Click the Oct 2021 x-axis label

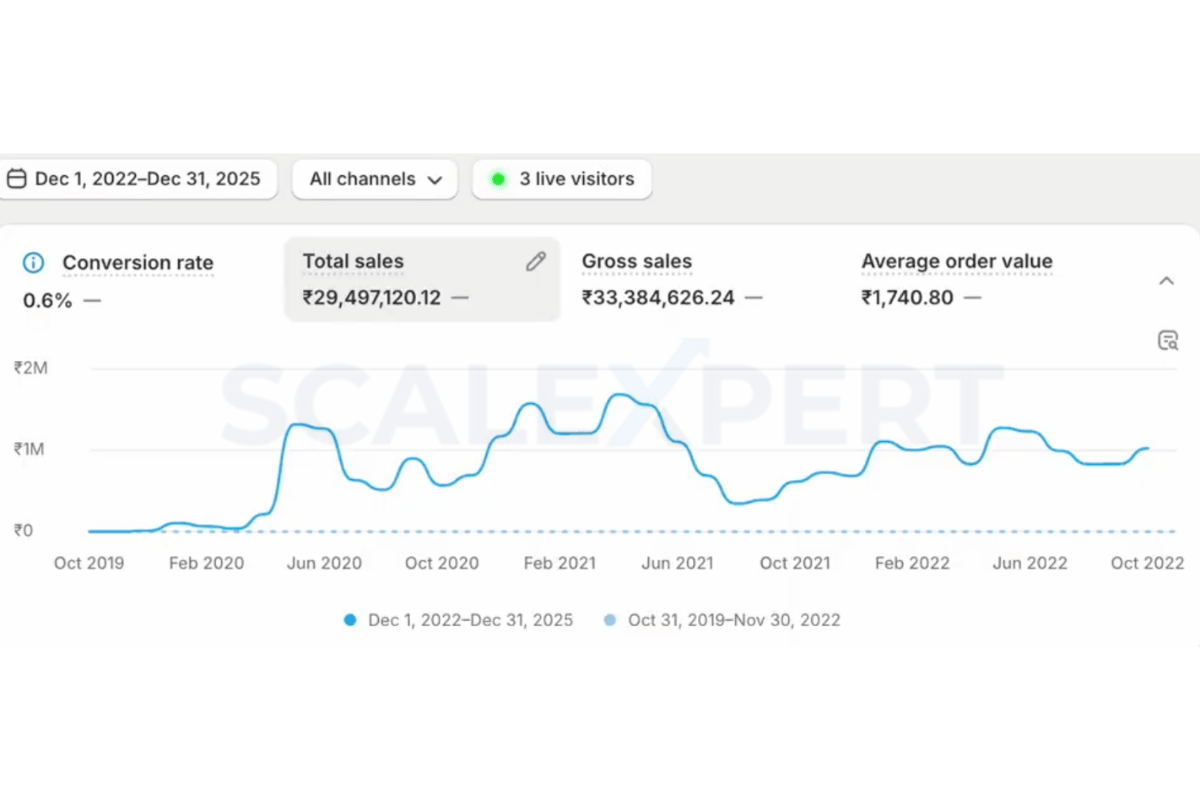pyautogui.click(x=795, y=563)
